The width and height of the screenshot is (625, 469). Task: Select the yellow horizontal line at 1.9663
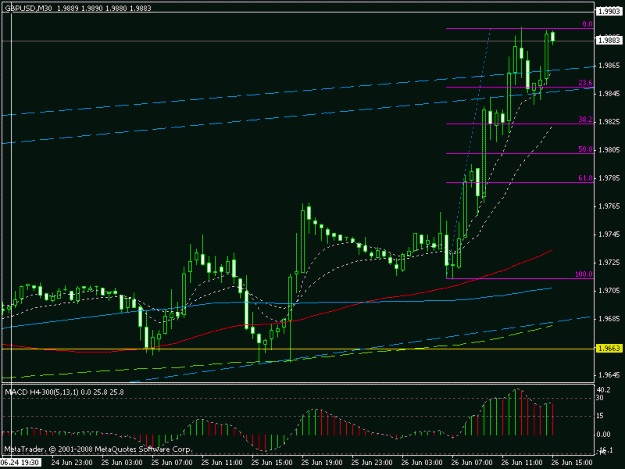[298, 349]
